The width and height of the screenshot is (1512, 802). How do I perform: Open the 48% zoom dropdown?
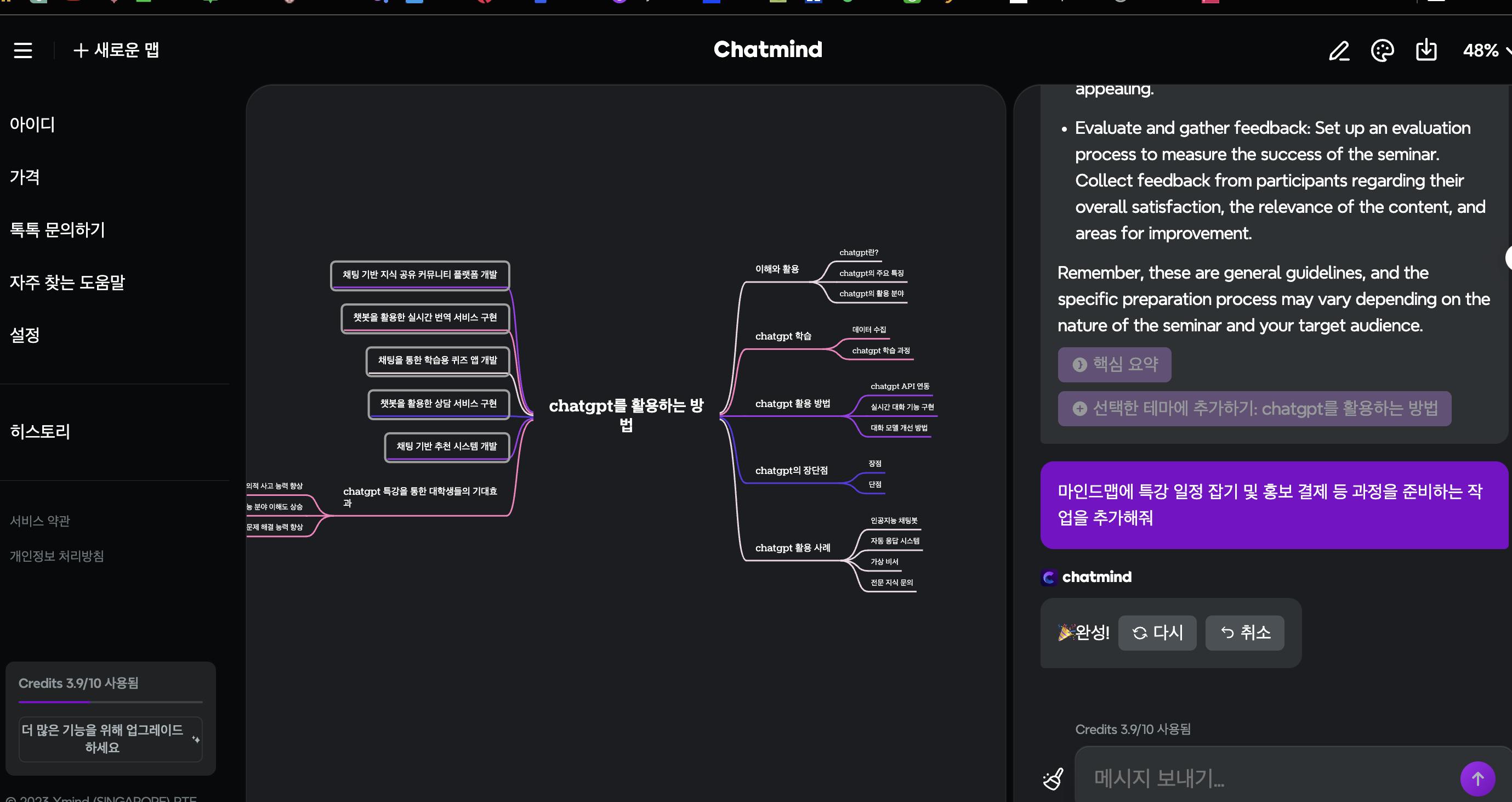pos(1486,50)
